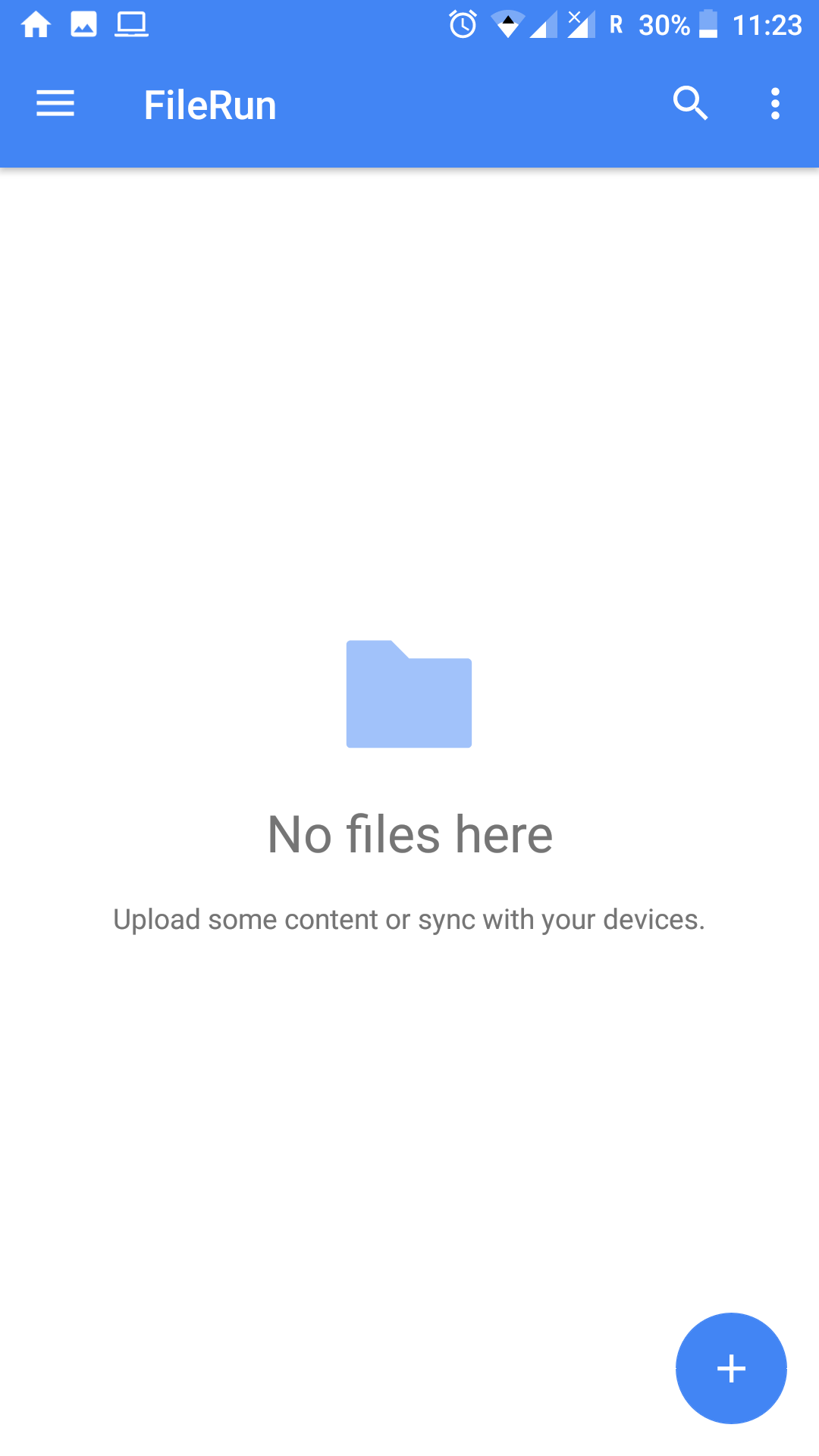Open the three-dot overflow menu
The image size is (819, 1456).
[775, 103]
